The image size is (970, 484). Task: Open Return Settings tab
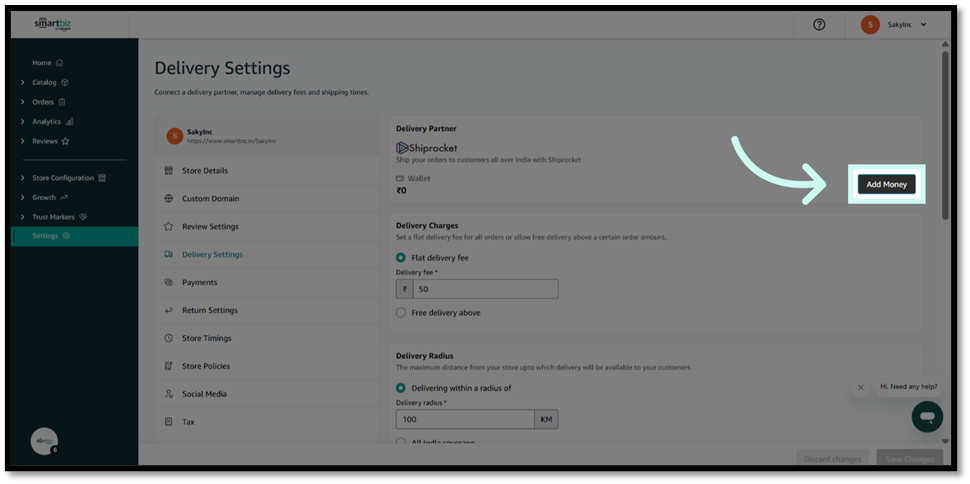click(x=209, y=311)
